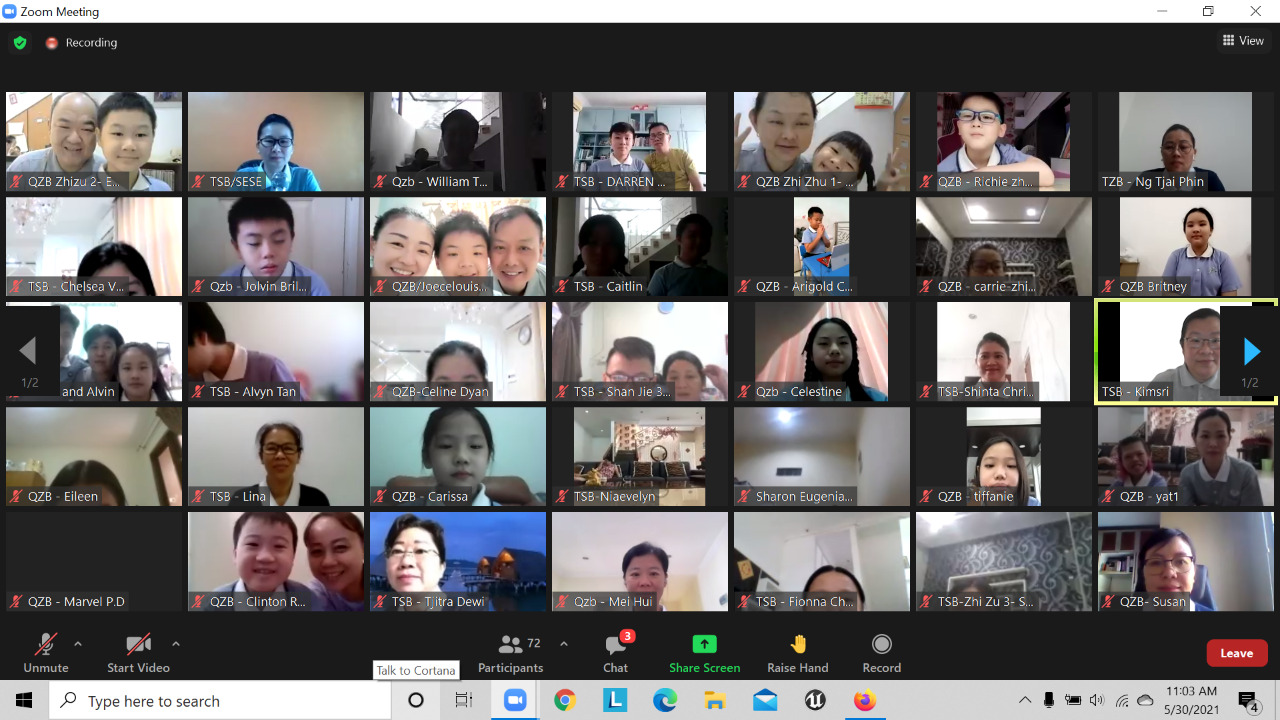
Task: Select the TSB - DARREN video tile
Action: pos(640,142)
